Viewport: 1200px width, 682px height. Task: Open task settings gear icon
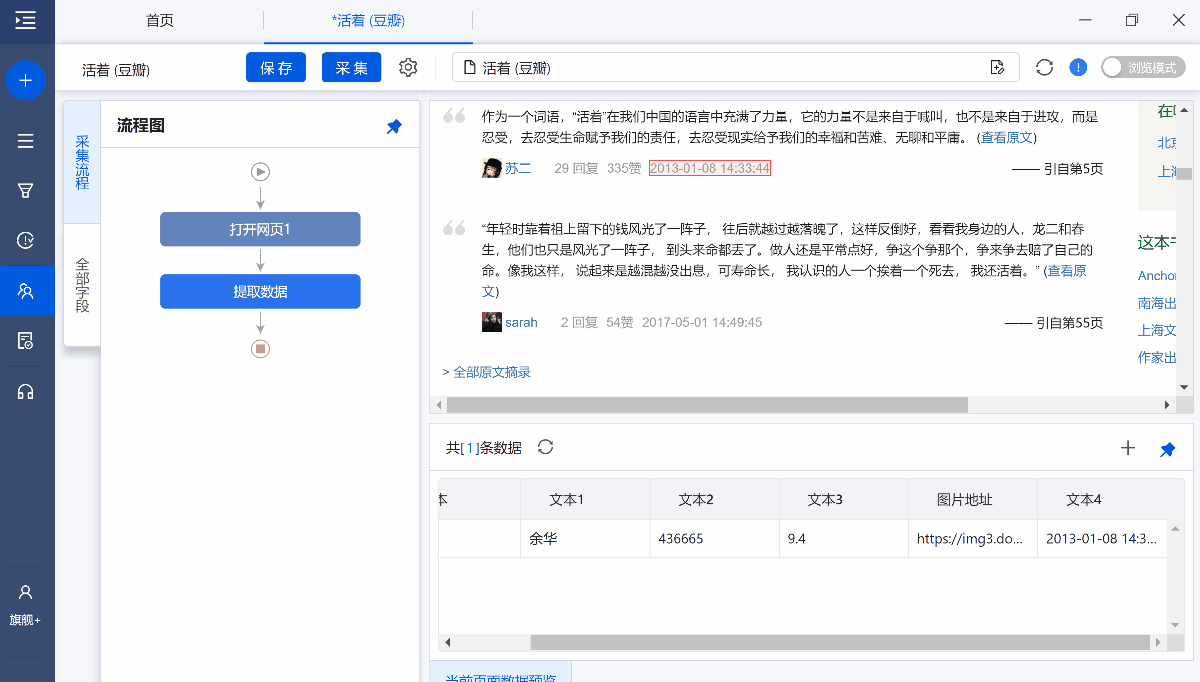408,67
